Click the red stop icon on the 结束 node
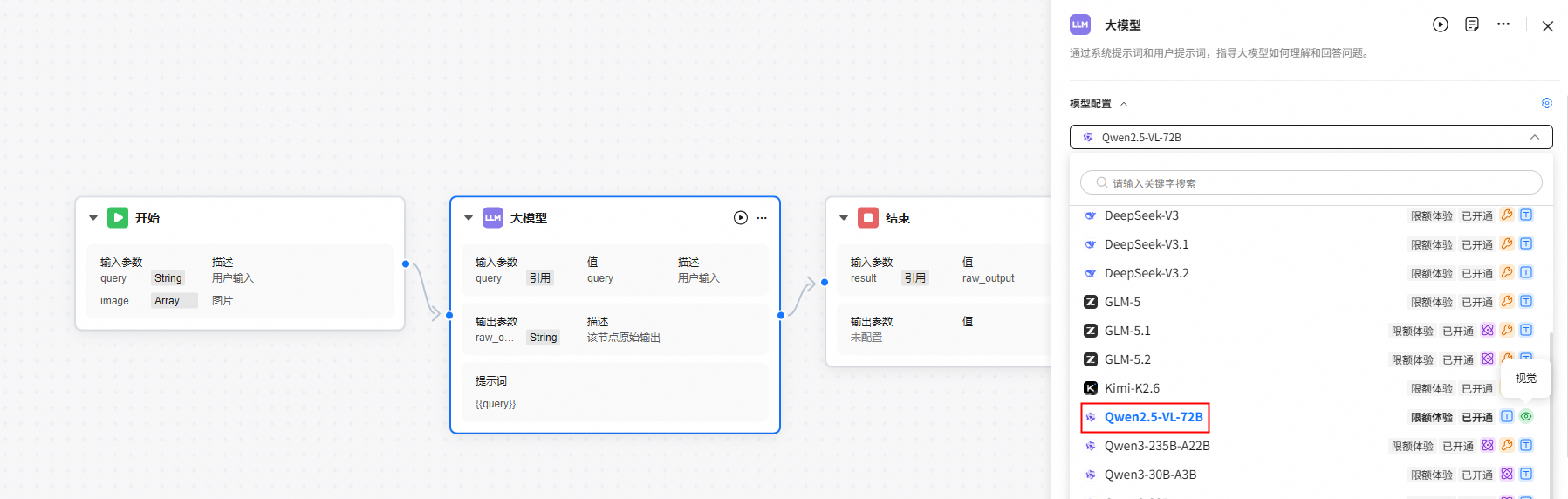Image resolution: width=1568 pixels, height=499 pixels. coord(868,217)
